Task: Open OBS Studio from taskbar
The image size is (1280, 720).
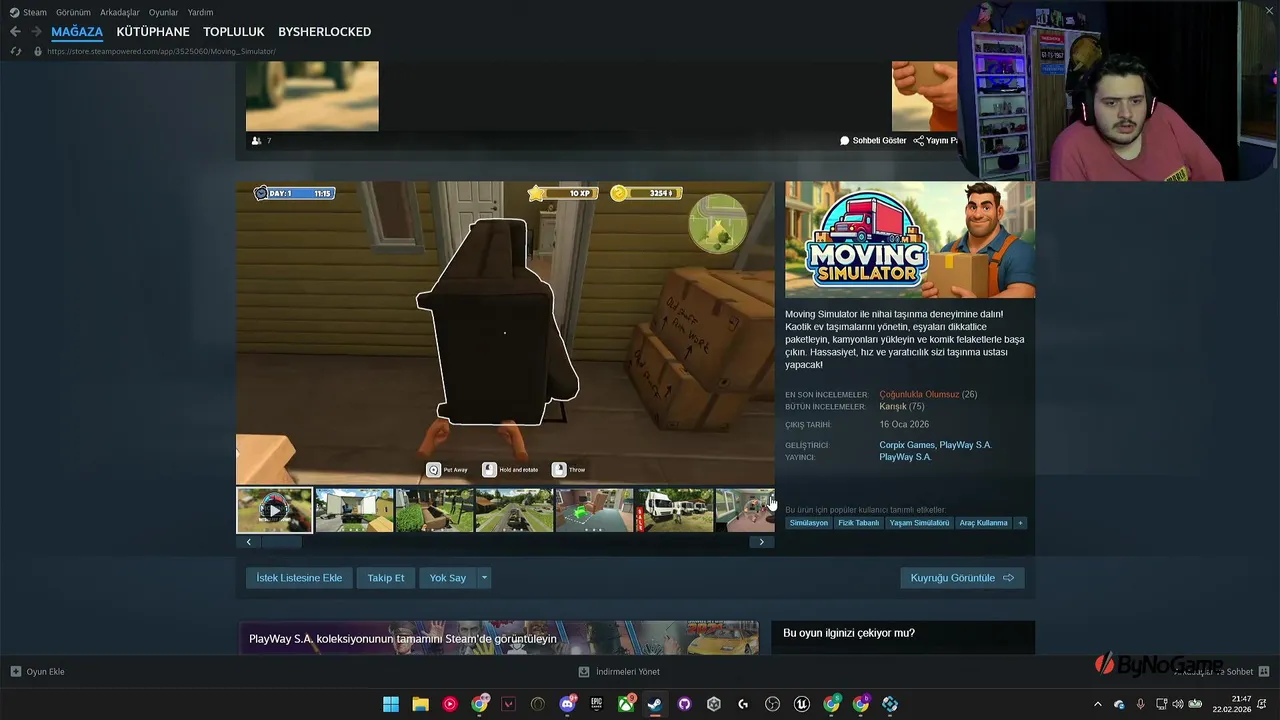Action: point(773,704)
